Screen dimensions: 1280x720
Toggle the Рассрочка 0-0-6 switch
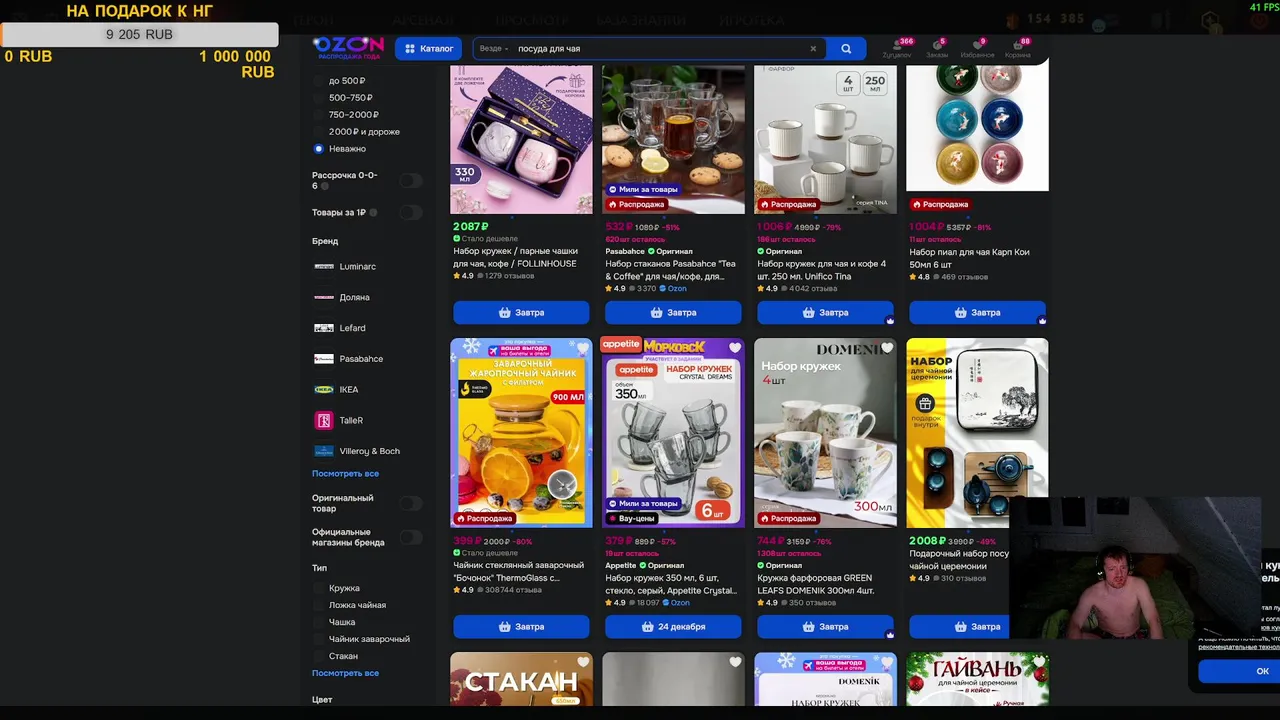410,180
